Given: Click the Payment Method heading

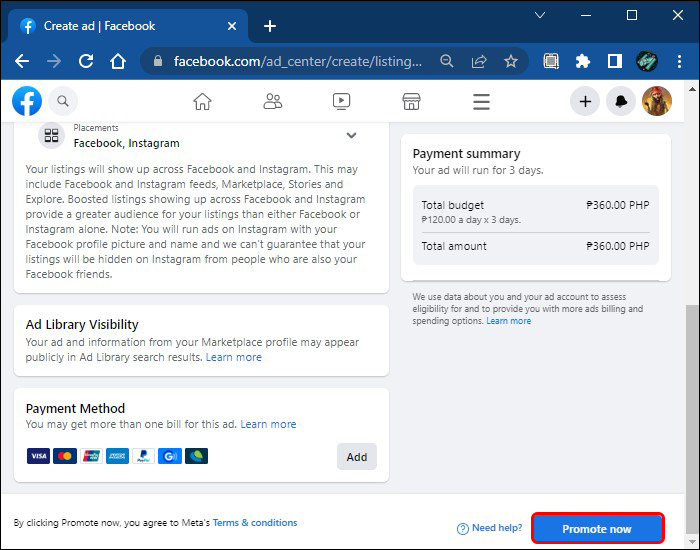Looking at the screenshot, I should [75, 408].
